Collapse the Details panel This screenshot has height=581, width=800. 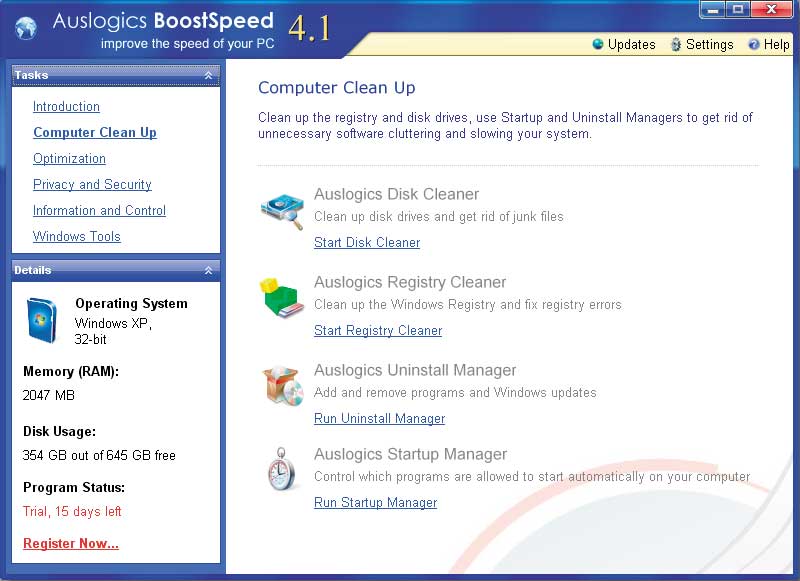coord(208,270)
